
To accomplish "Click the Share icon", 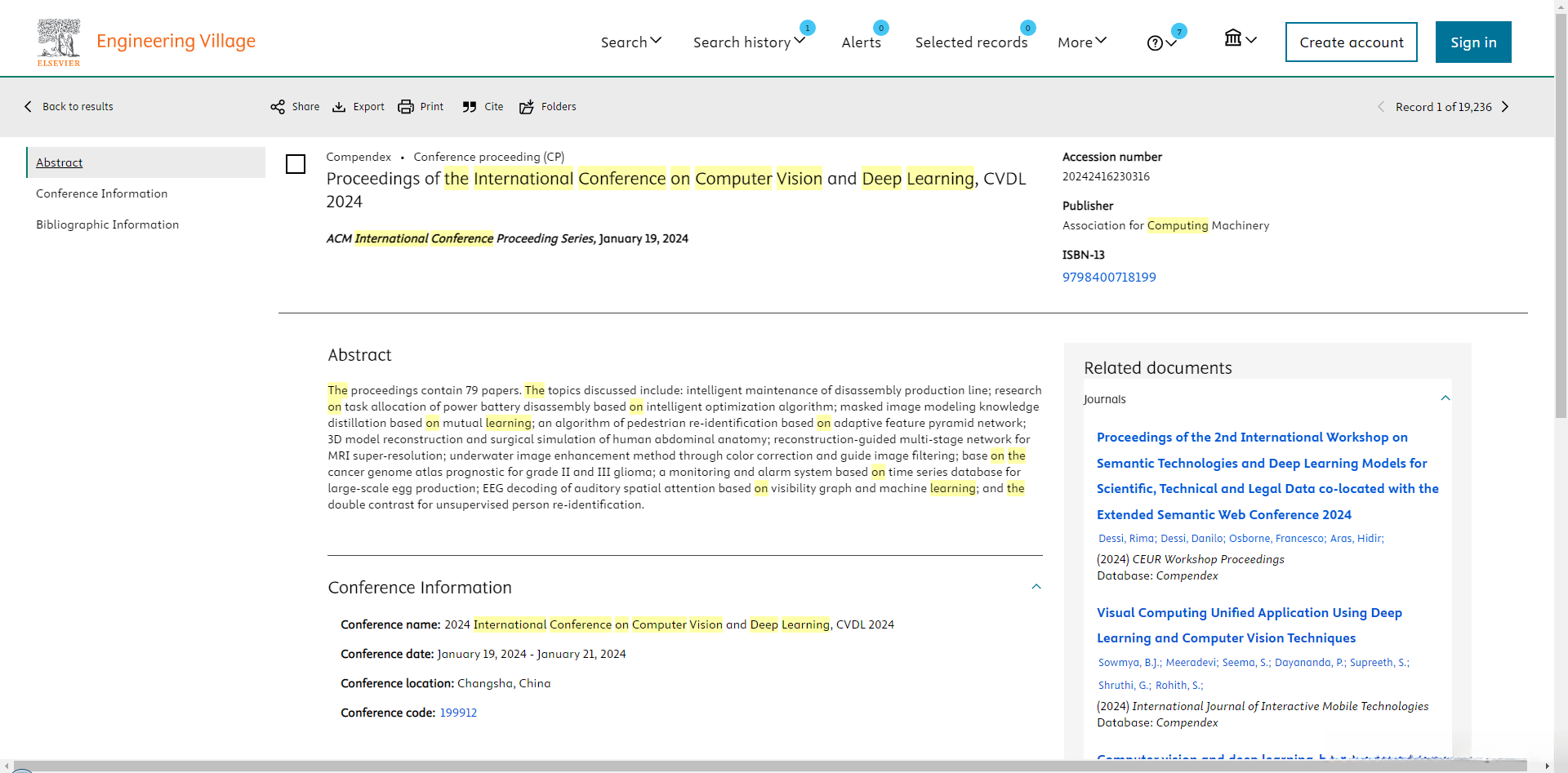I will [278, 107].
